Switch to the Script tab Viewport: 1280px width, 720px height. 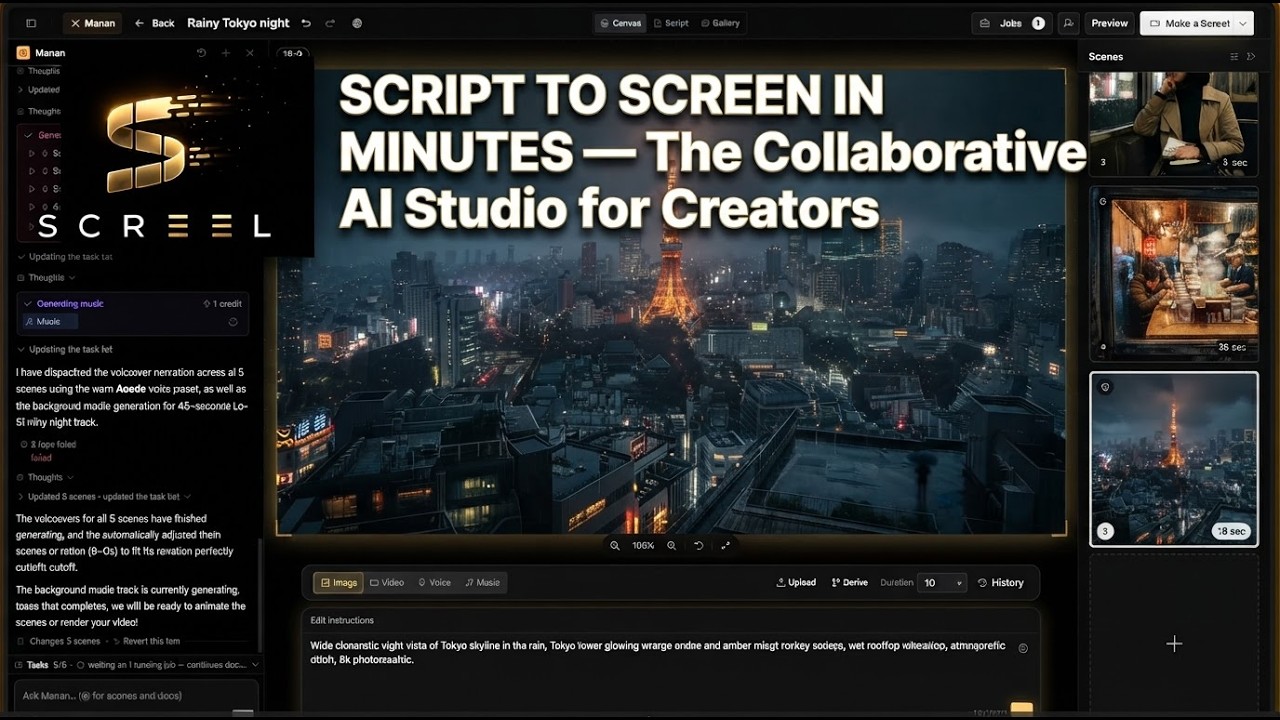(671, 23)
